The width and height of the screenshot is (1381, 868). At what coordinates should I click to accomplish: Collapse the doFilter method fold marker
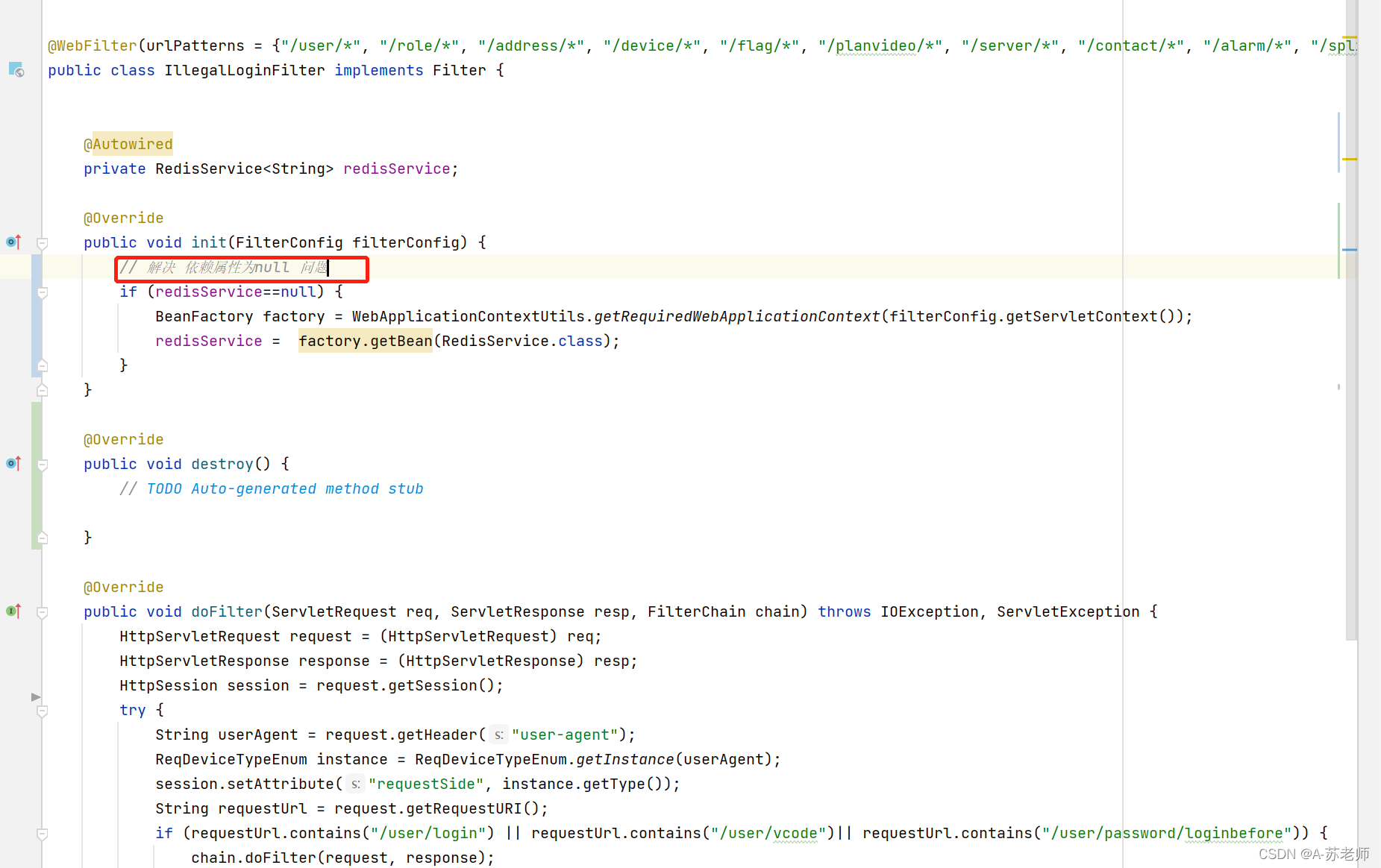coord(43,612)
